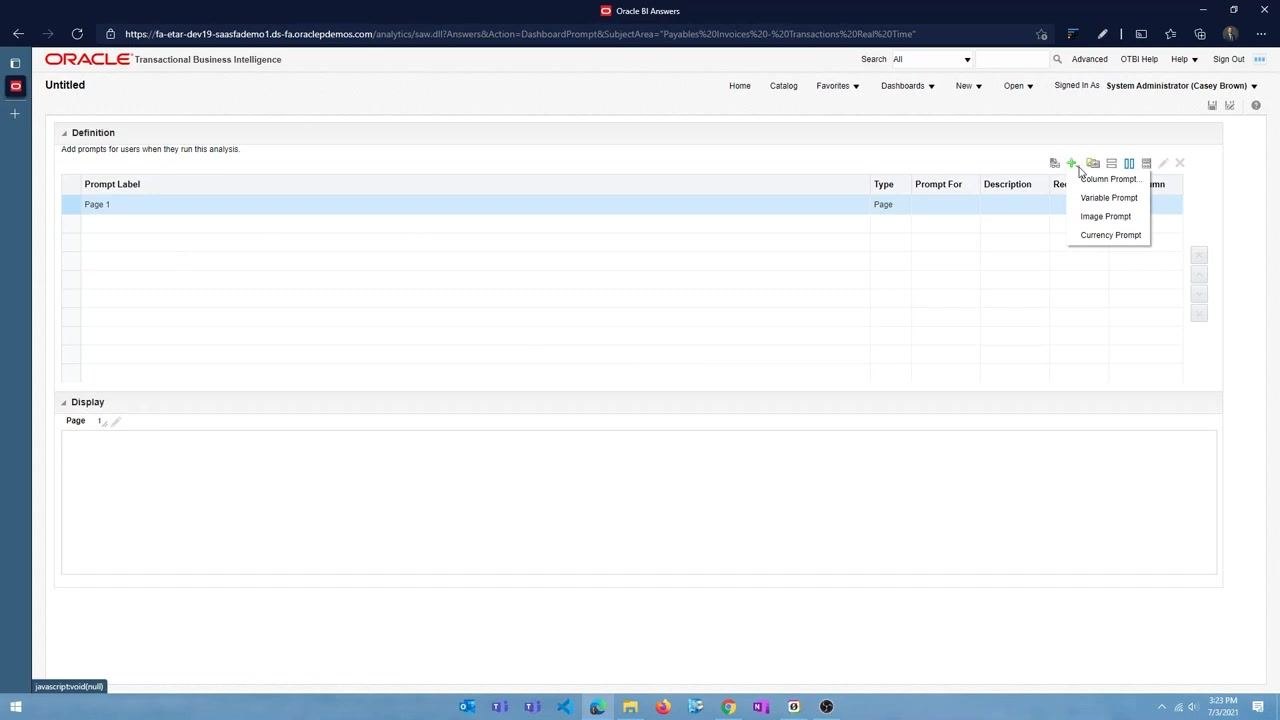Screen dimensions: 1280x720
Task: Open the browser Settings and more menu
Action: click(1261, 34)
